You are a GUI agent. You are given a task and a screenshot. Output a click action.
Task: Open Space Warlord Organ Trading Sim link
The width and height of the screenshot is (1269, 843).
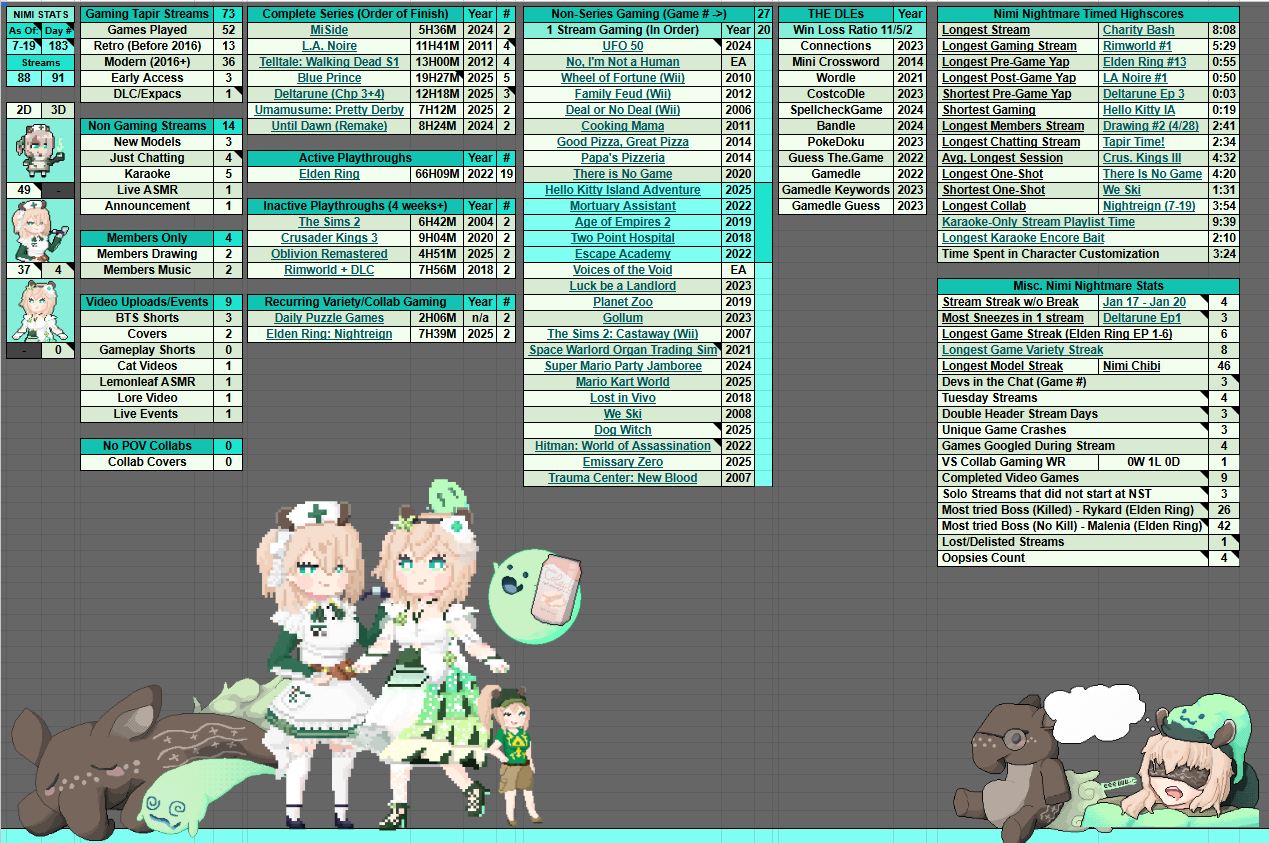623,350
